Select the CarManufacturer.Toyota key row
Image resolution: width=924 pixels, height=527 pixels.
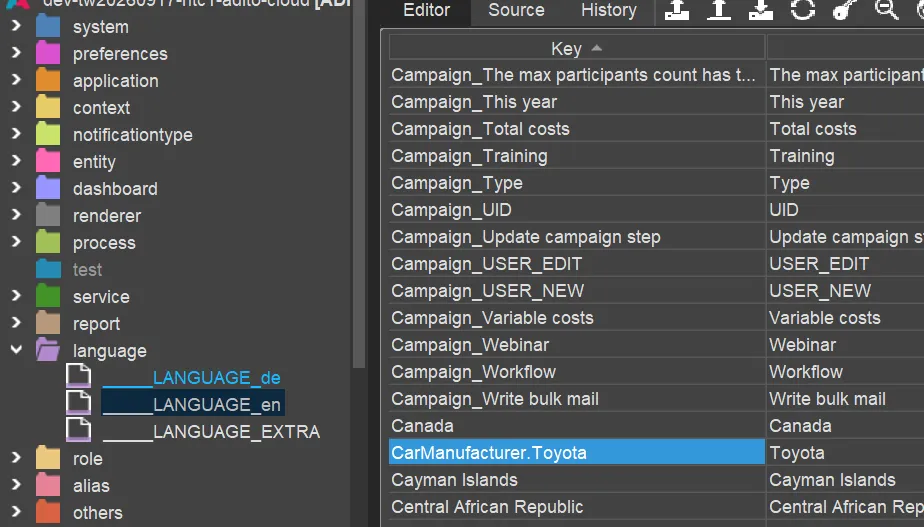click(576, 453)
